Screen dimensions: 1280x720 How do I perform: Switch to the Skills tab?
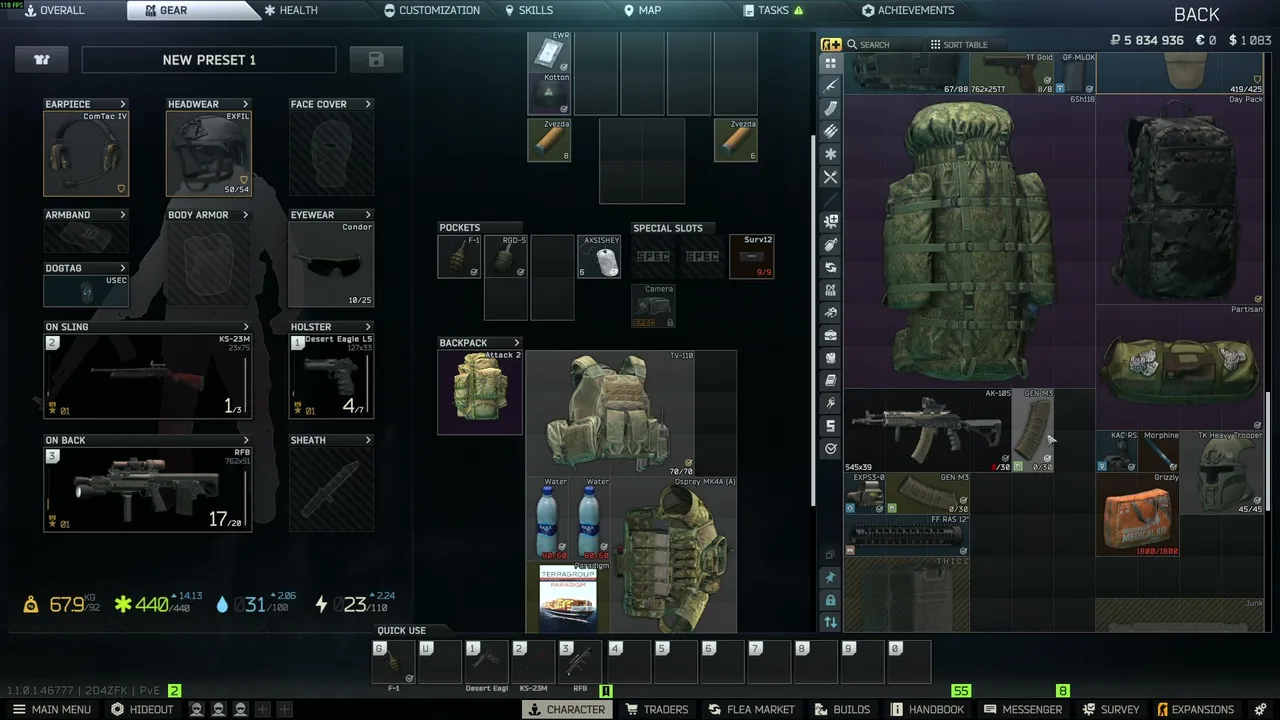click(529, 11)
